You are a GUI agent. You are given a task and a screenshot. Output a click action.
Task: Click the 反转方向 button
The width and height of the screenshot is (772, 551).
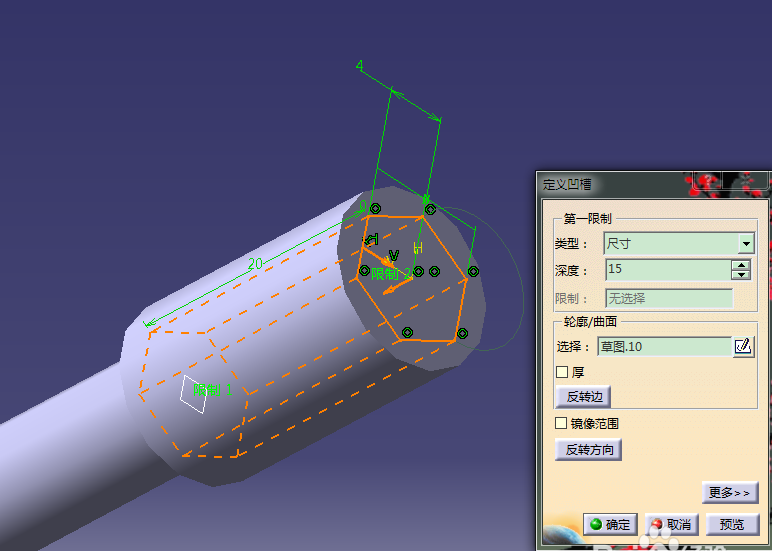[x=588, y=450]
